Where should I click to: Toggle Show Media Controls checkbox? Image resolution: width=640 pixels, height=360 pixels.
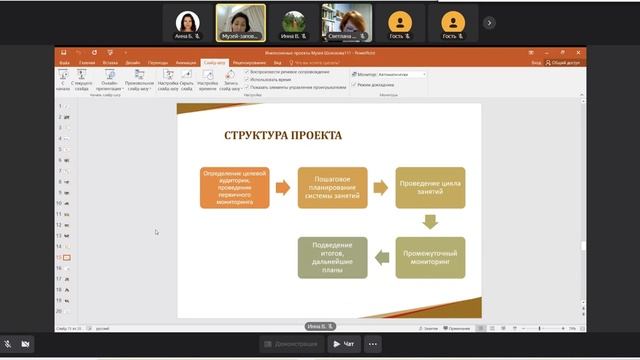(x=247, y=87)
